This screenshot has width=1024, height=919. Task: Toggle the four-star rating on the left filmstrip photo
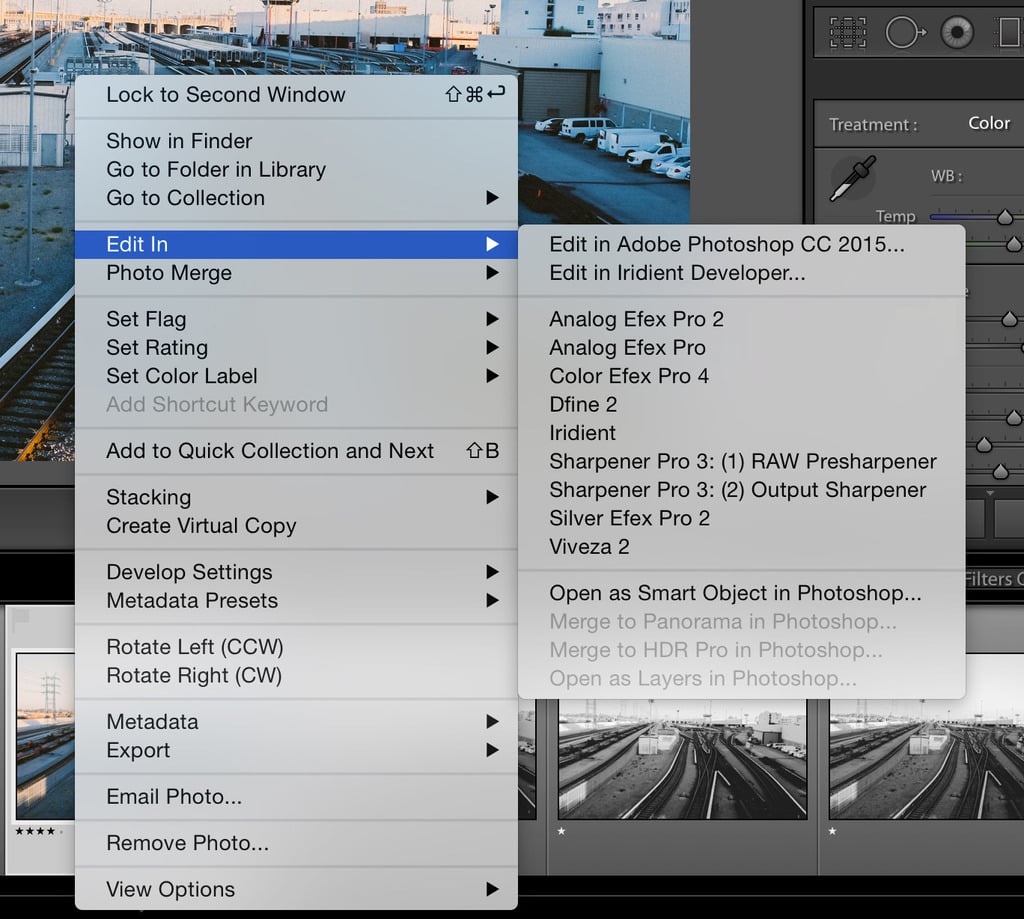[x=35, y=831]
